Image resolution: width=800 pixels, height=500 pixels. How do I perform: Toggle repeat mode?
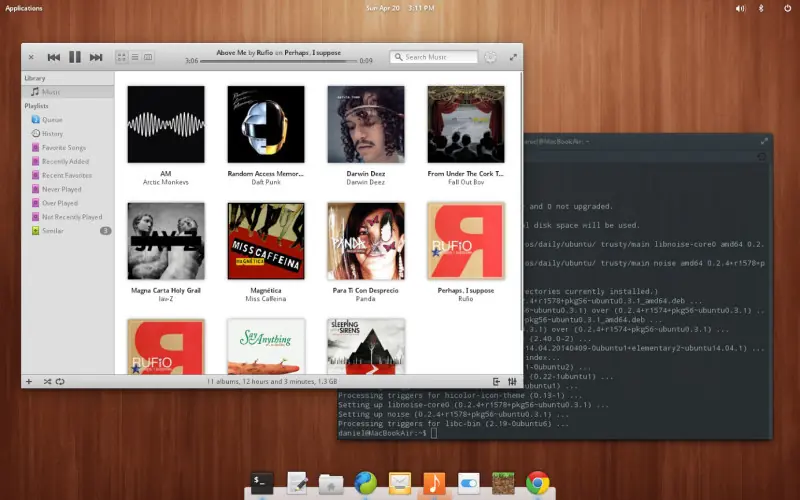[x=60, y=381]
